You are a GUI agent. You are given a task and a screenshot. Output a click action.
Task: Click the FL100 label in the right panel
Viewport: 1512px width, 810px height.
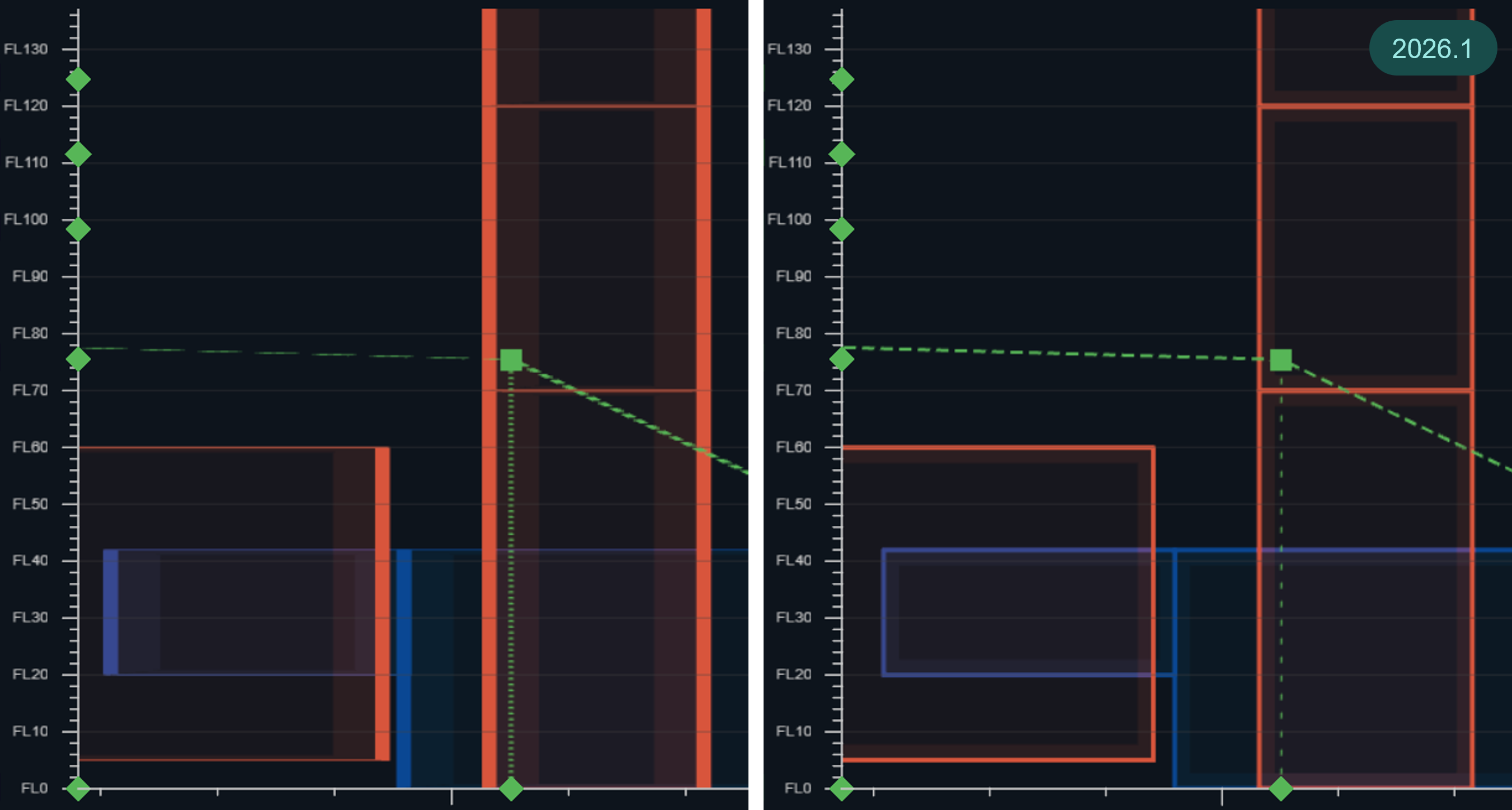789,219
